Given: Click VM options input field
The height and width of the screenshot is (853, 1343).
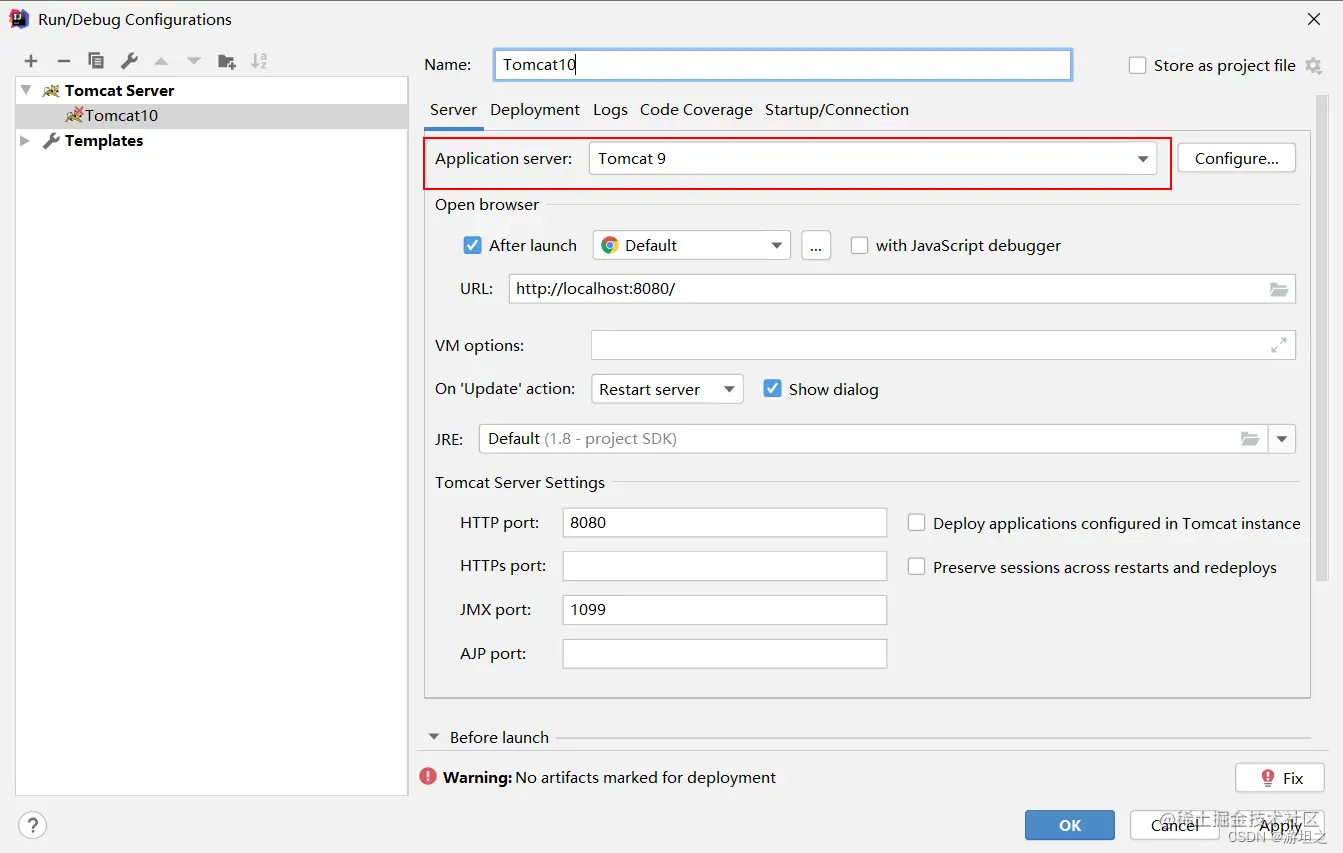Looking at the screenshot, I should click(943, 345).
